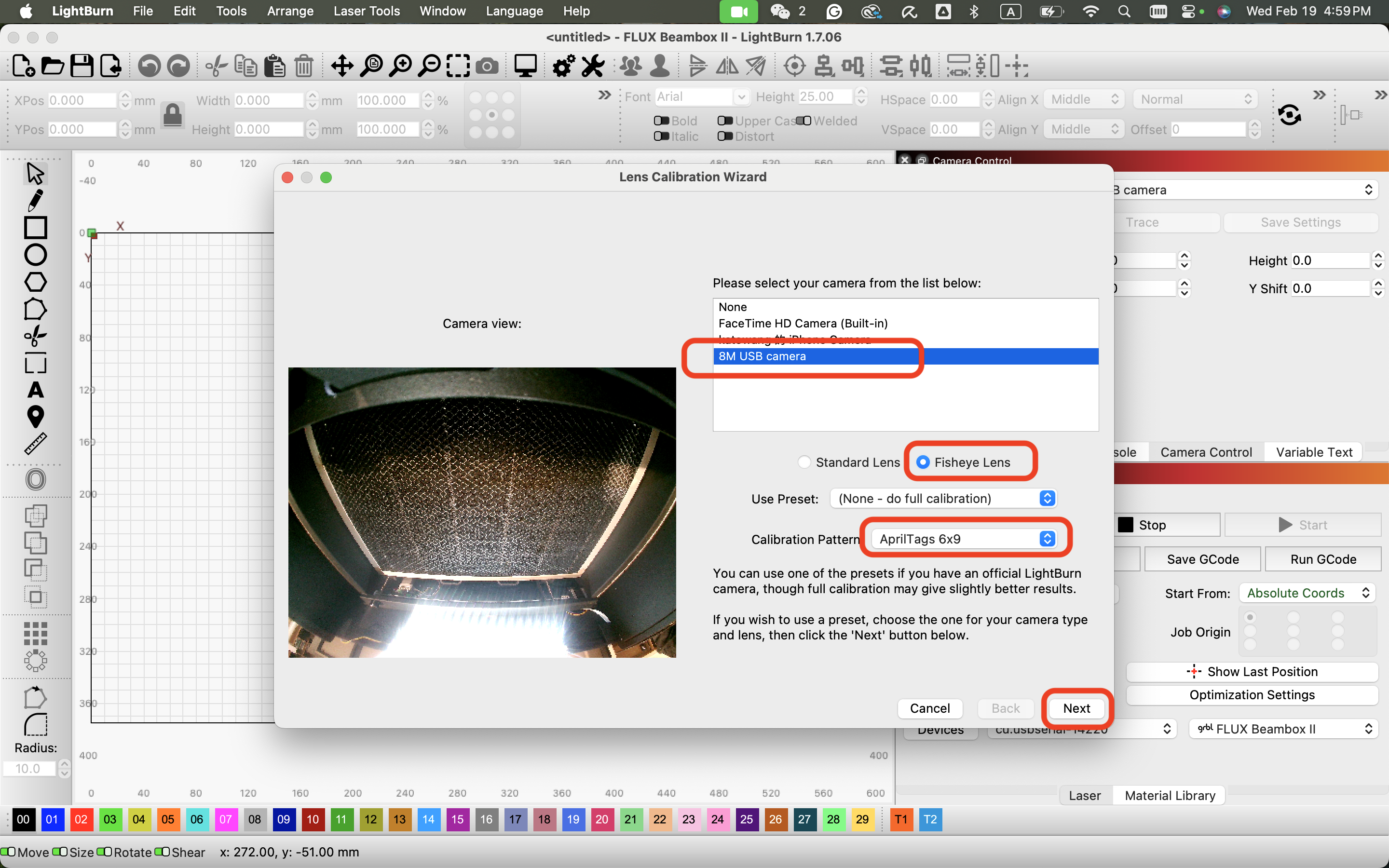Select the Rectangle tool
Image resolution: width=1389 pixels, height=868 pixels.
(36, 228)
